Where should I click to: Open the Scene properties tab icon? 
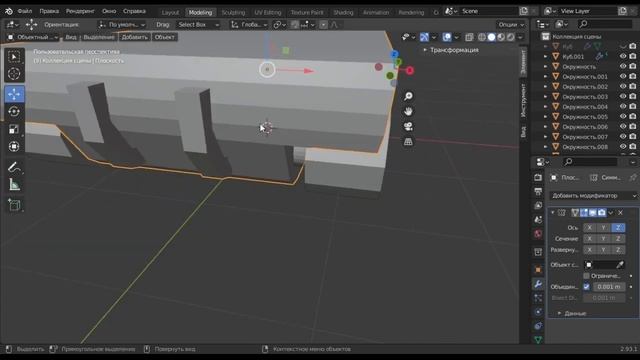coord(538,220)
